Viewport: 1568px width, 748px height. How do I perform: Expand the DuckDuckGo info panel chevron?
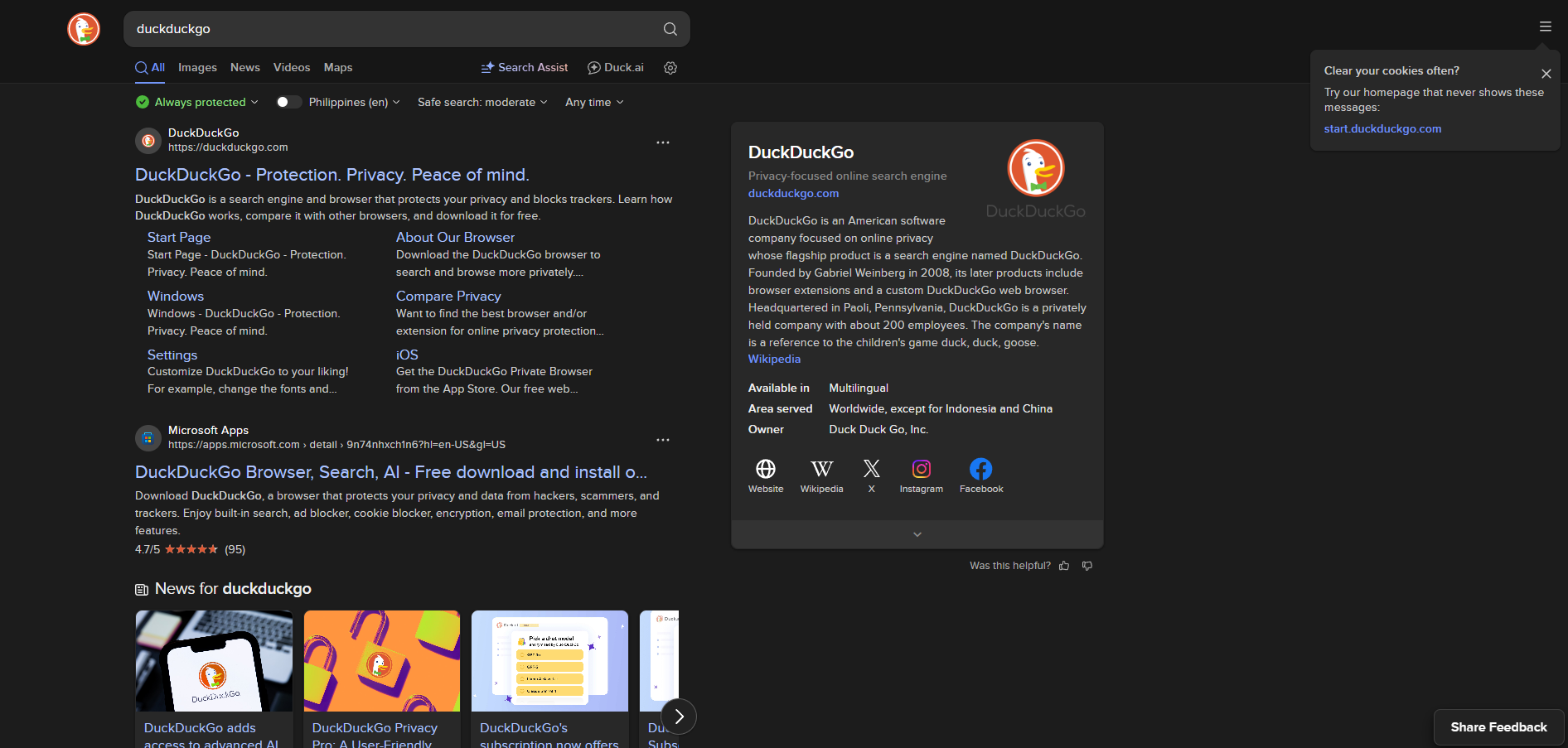[917, 534]
